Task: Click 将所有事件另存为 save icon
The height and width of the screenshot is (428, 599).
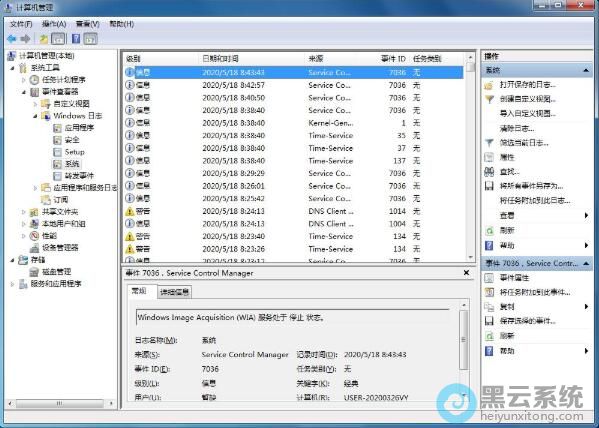Action: tap(489, 186)
